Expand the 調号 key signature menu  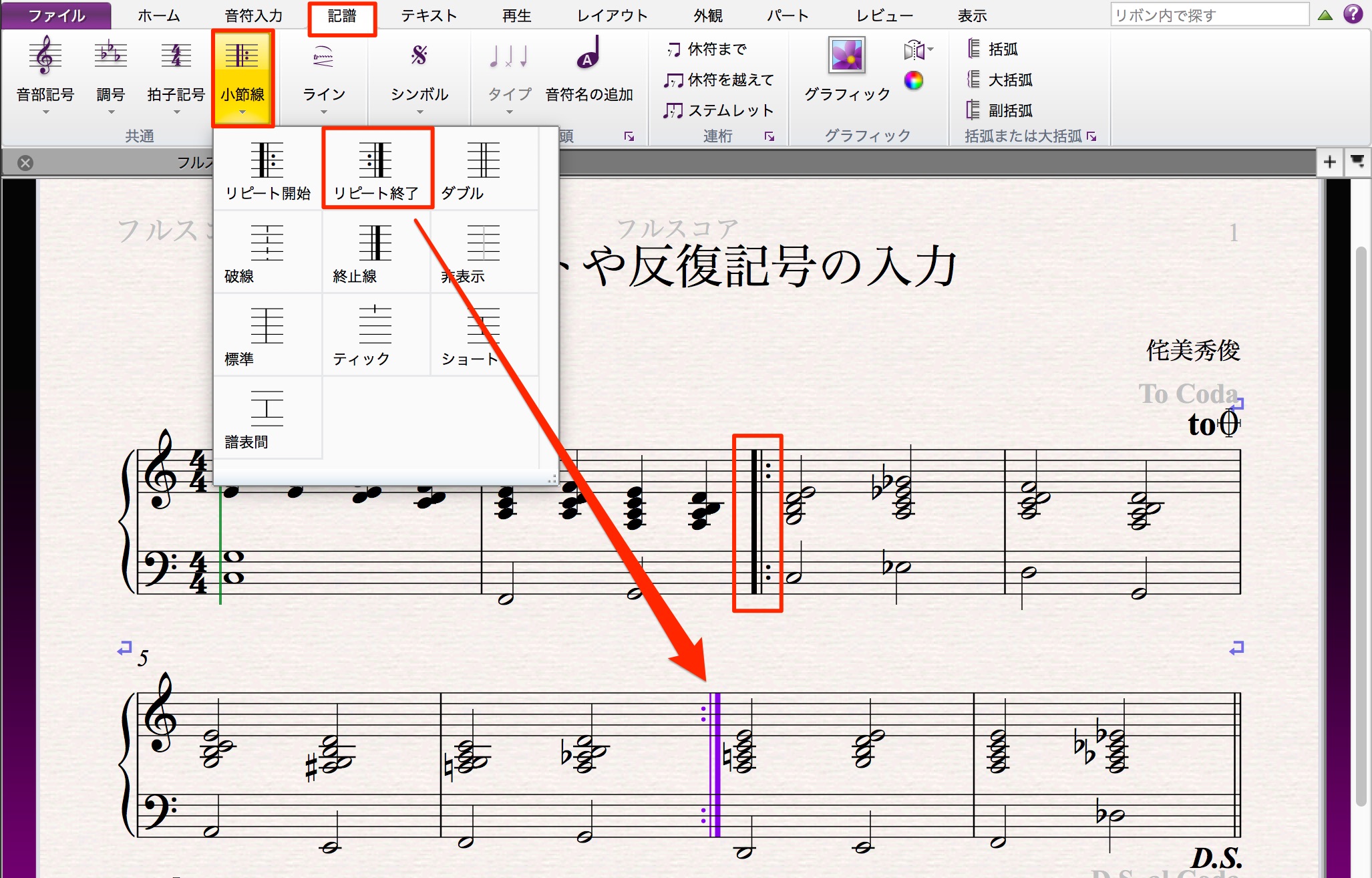point(111,75)
